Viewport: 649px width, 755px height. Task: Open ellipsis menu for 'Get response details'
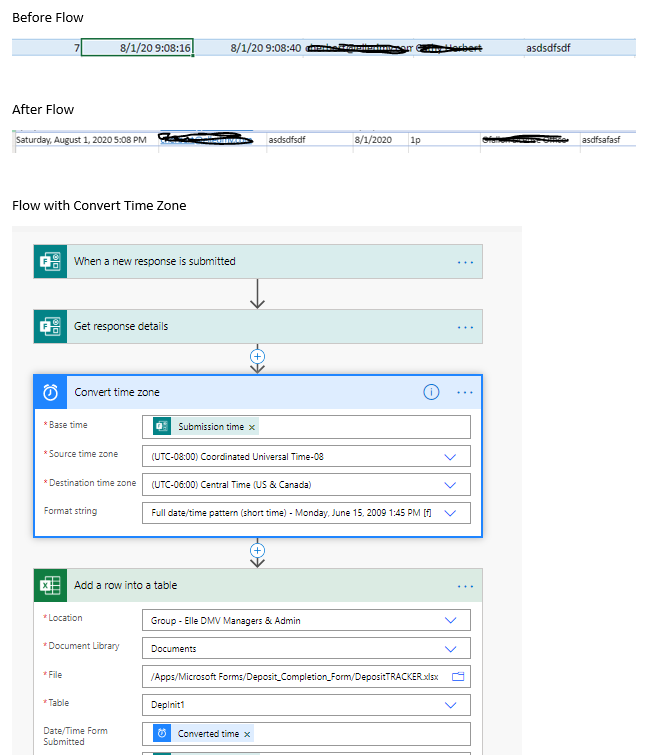click(465, 327)
